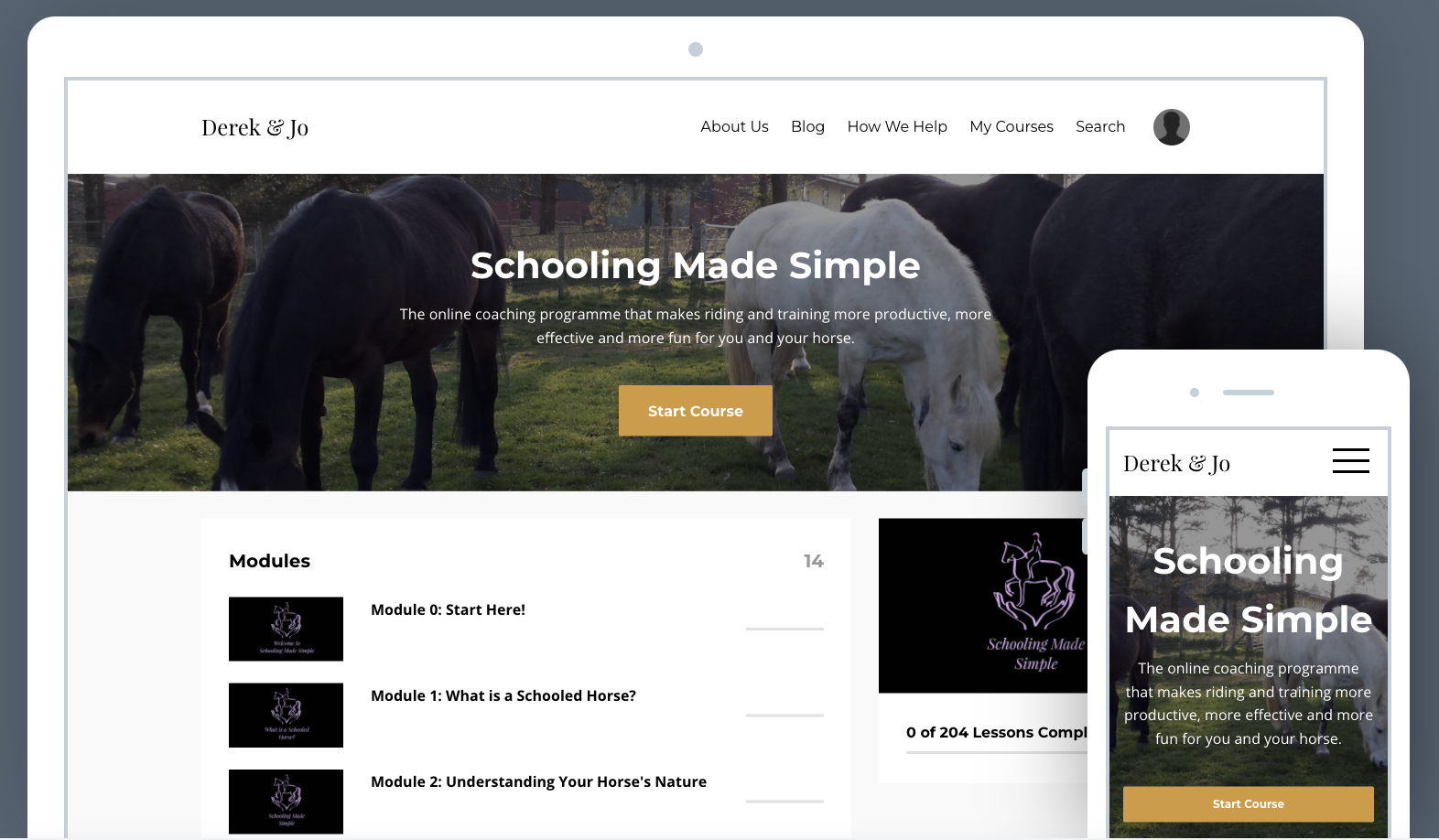
Task: Tap the mobile Start Course button
Action: click(1248, 803)
